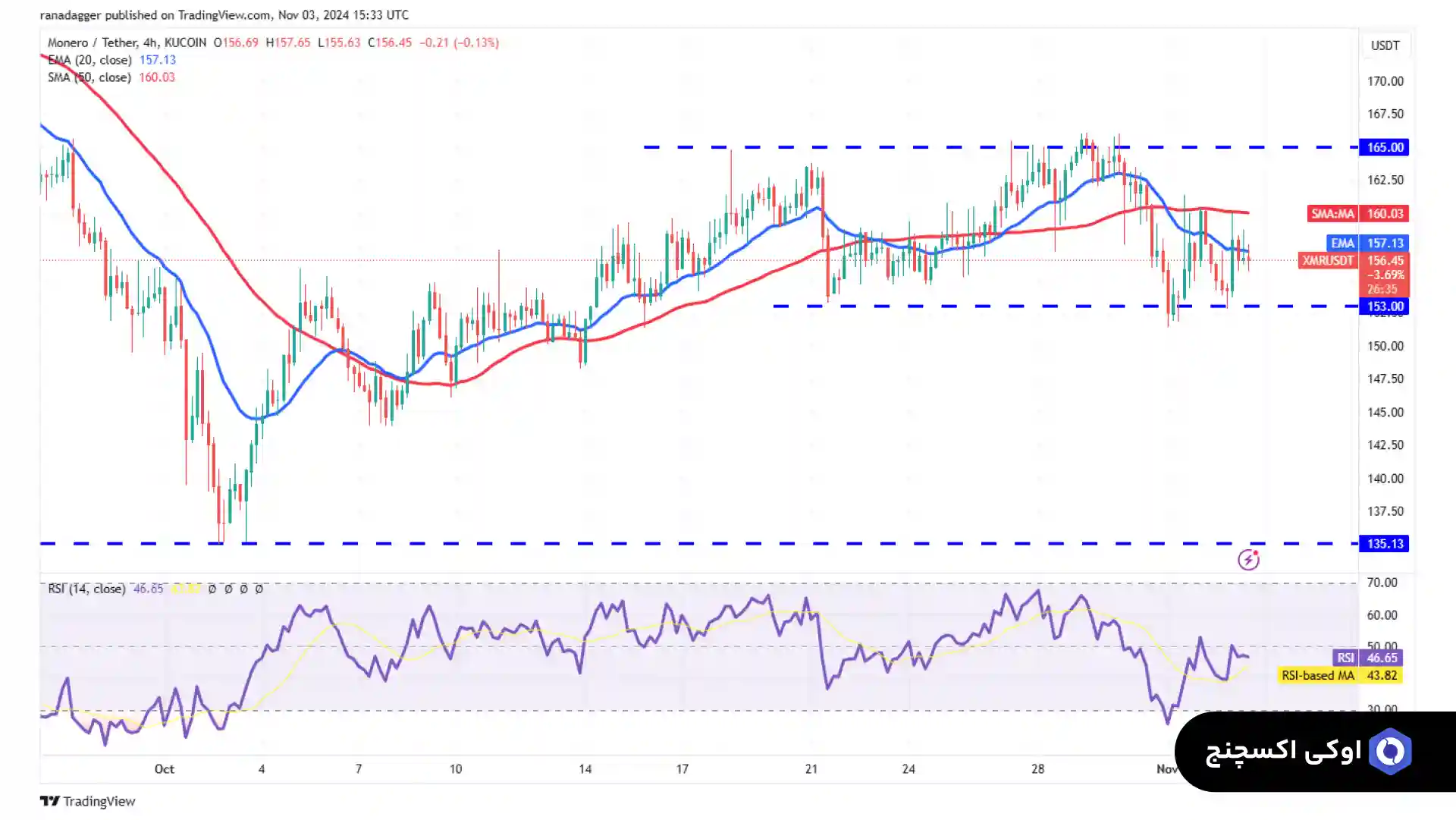This screenshot has height=820, width=1456.
Task: Click the SMA:MA label on price axis
Action: pos(1333,214)
